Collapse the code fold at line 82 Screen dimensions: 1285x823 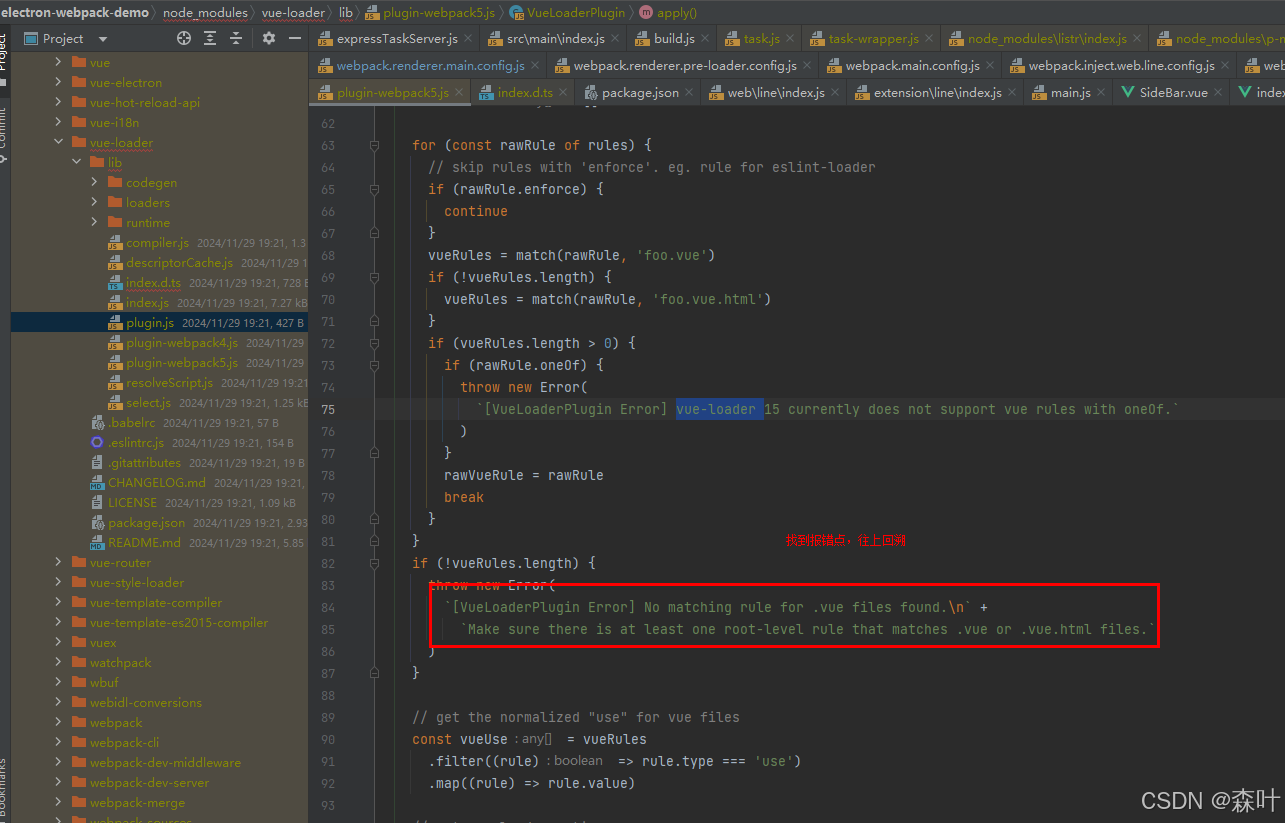(374, 563)
